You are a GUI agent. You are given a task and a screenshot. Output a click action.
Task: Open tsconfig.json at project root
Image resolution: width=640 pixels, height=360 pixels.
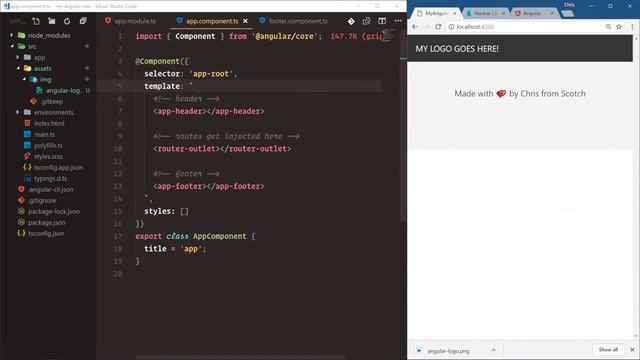pos(46,234)
